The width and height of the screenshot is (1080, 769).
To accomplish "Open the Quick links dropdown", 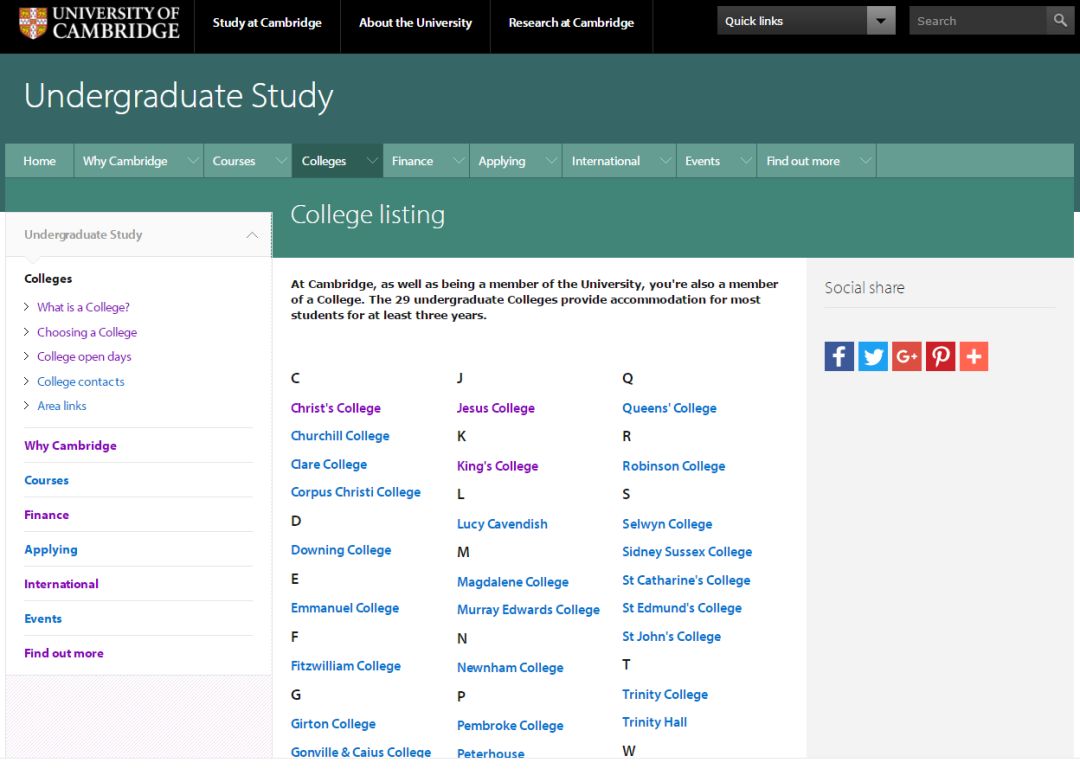I will coord(806,21).
